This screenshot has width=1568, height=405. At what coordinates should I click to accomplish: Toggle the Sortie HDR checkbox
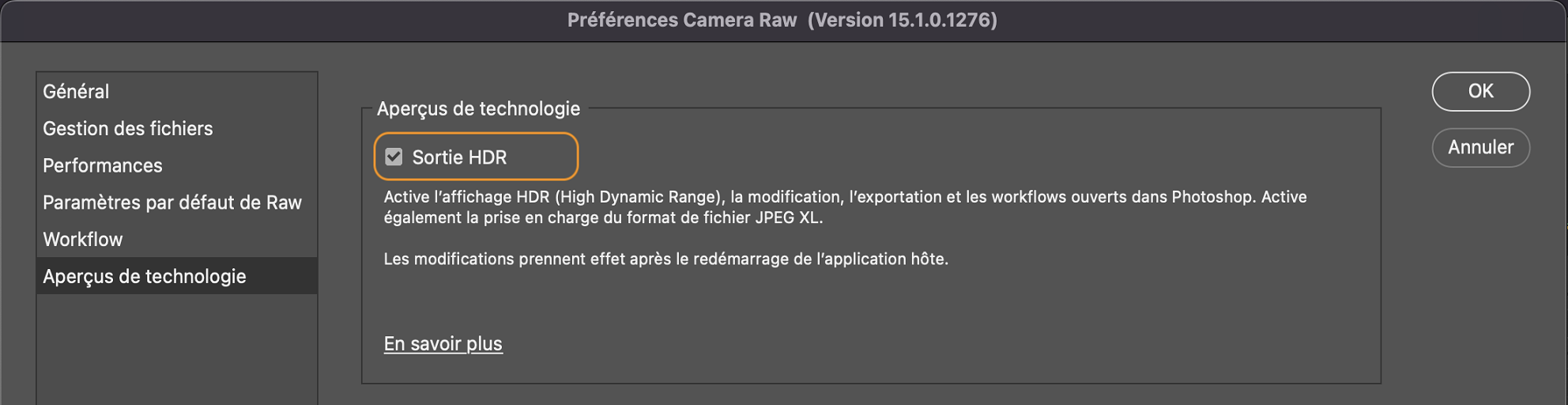click(394, 157)
